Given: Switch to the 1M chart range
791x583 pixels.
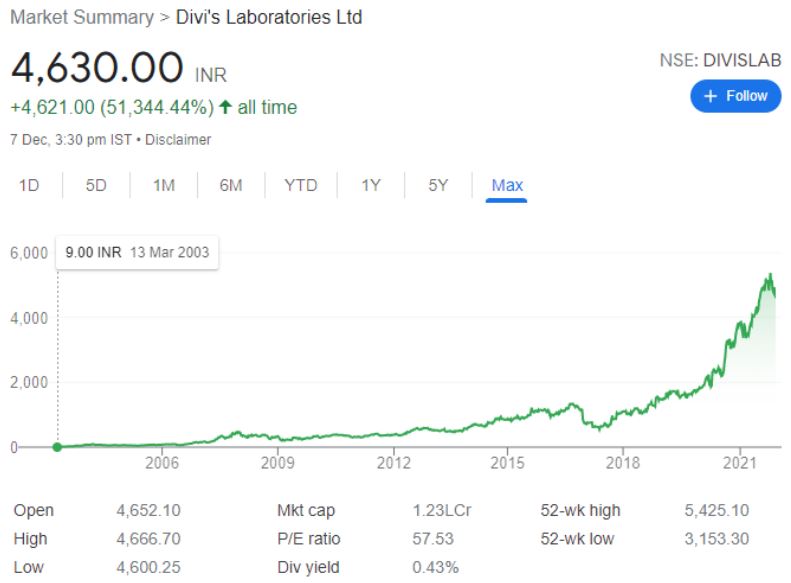Looking at the screenshot, I should 164,185.
